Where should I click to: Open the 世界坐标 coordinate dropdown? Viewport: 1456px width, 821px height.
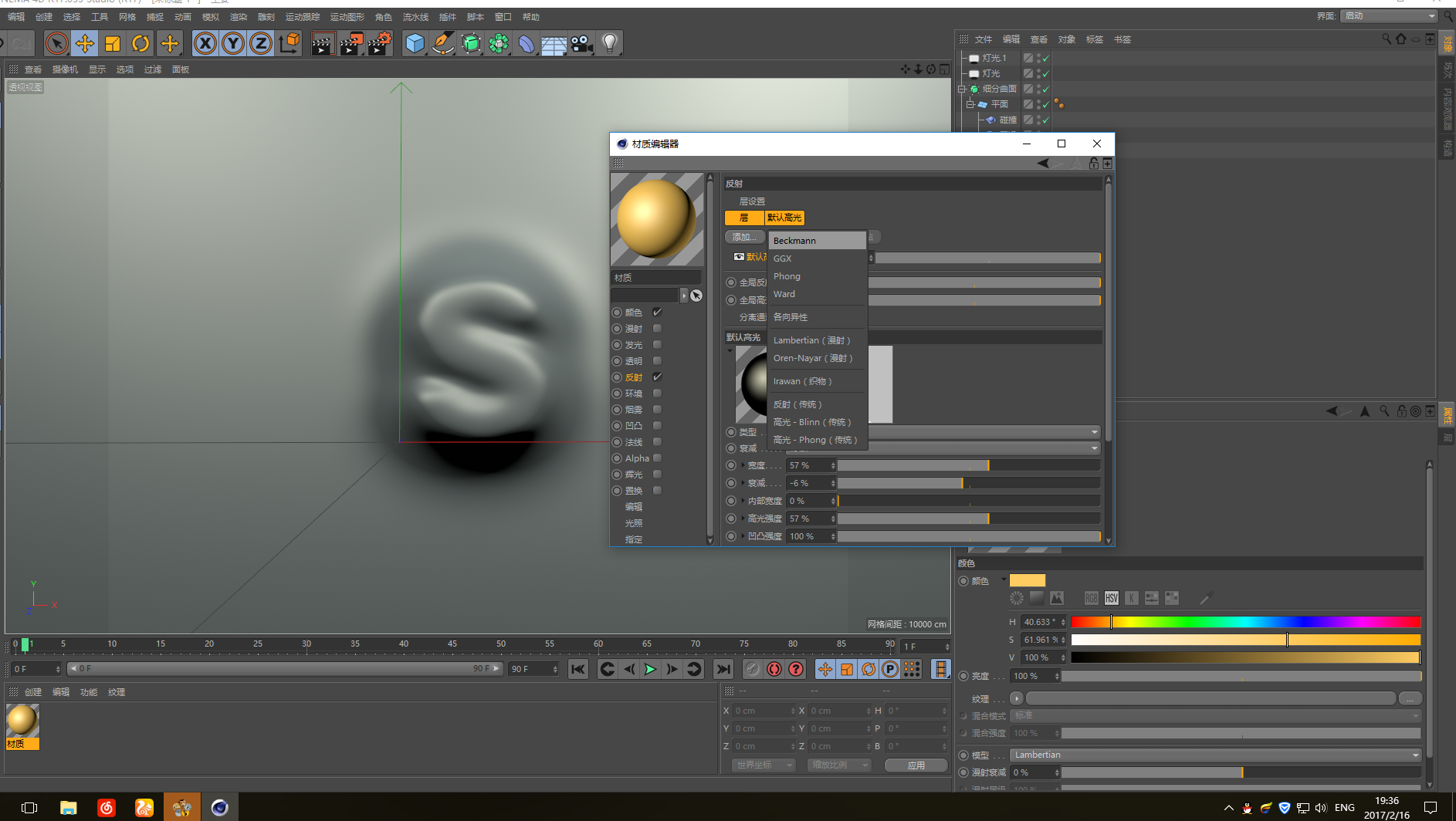pos(763,765)
